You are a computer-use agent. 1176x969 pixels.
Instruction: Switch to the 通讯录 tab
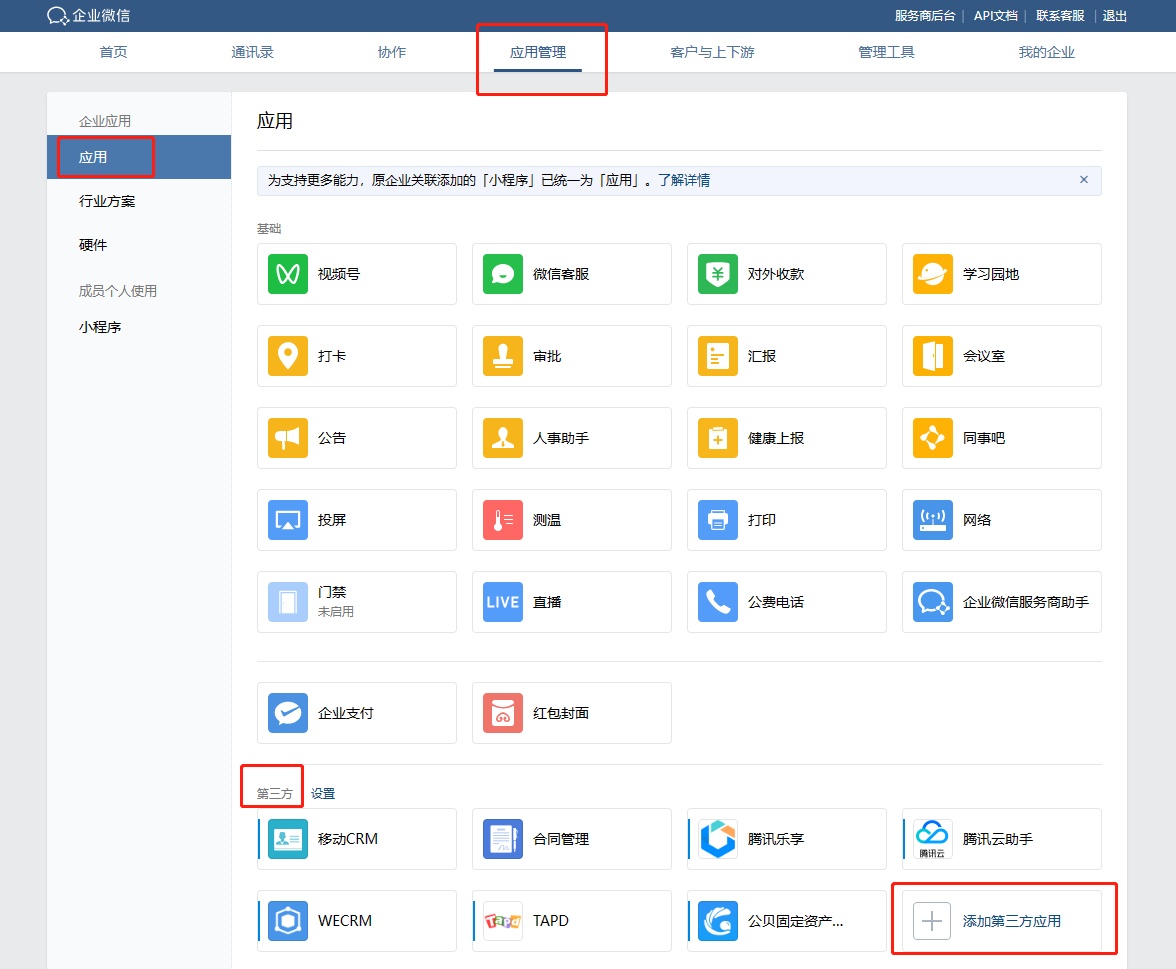click(252, 52)
